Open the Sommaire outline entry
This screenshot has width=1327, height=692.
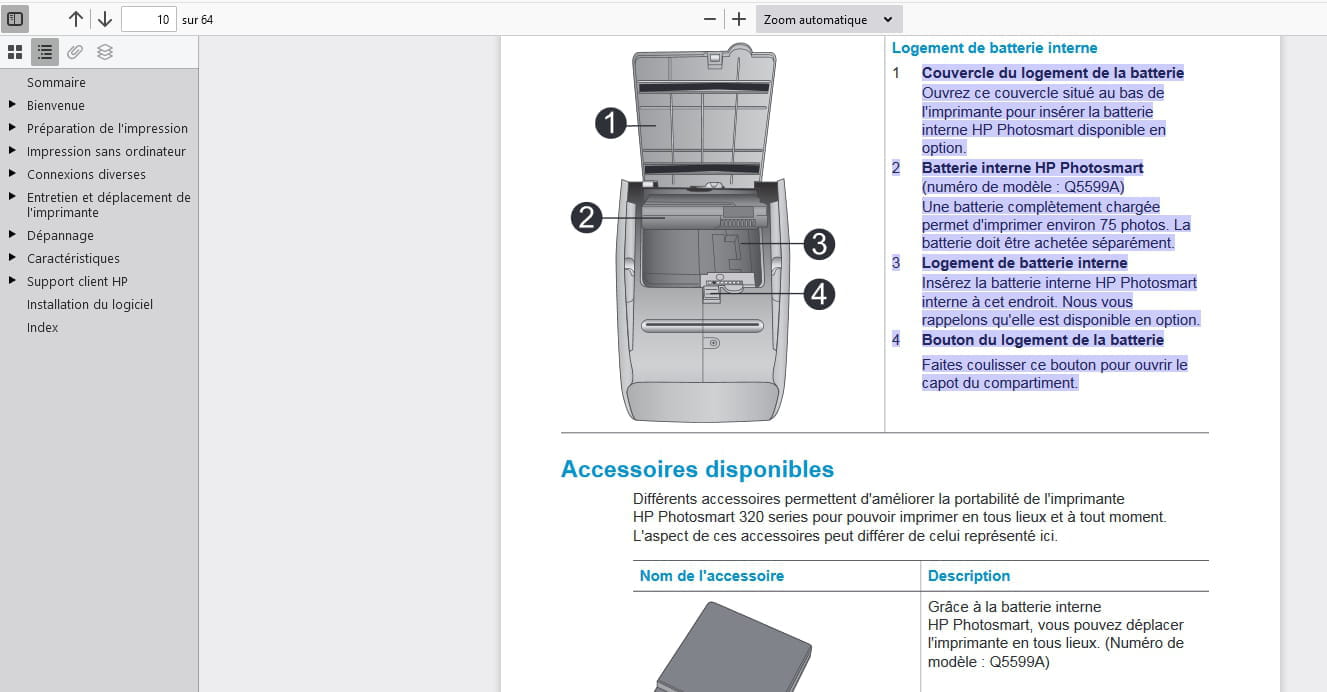tap(56, 83)
